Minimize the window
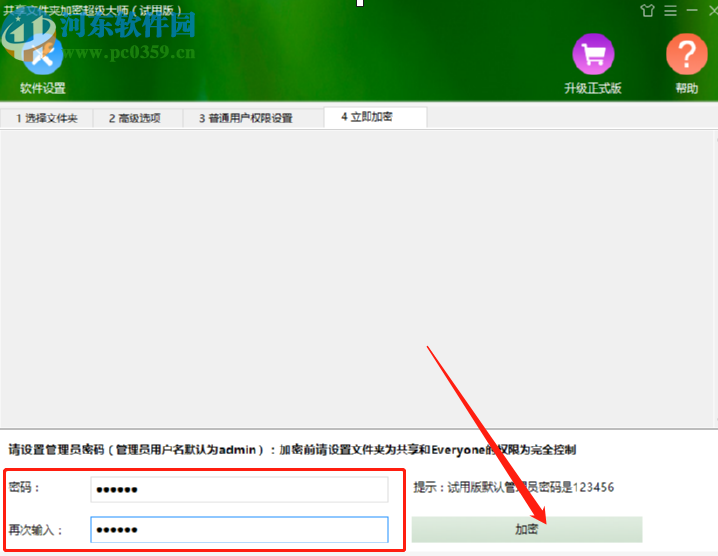718x556 pixels. click(692, 10)
